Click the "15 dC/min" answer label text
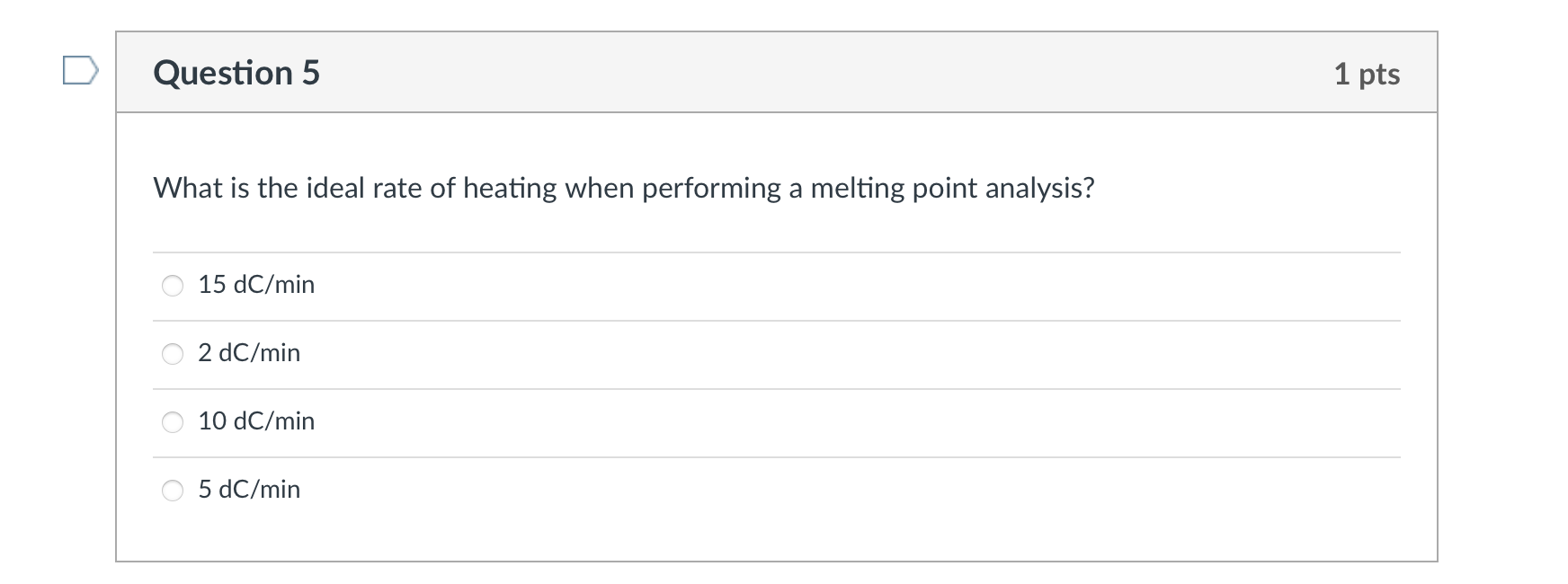Viewport: 1568px width, 584px height. coord(256,285)
